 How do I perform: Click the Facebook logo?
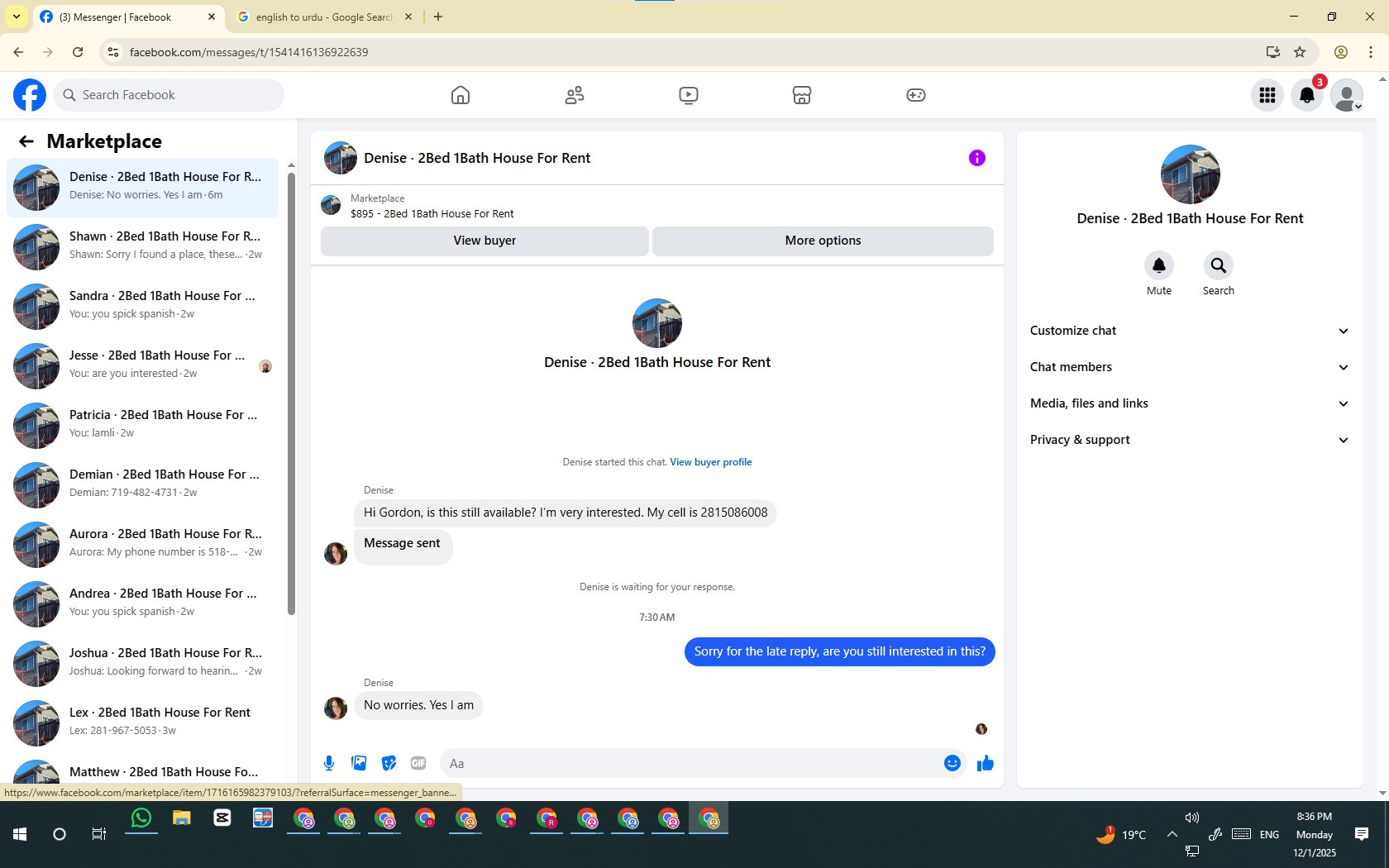tap(30, 95)
